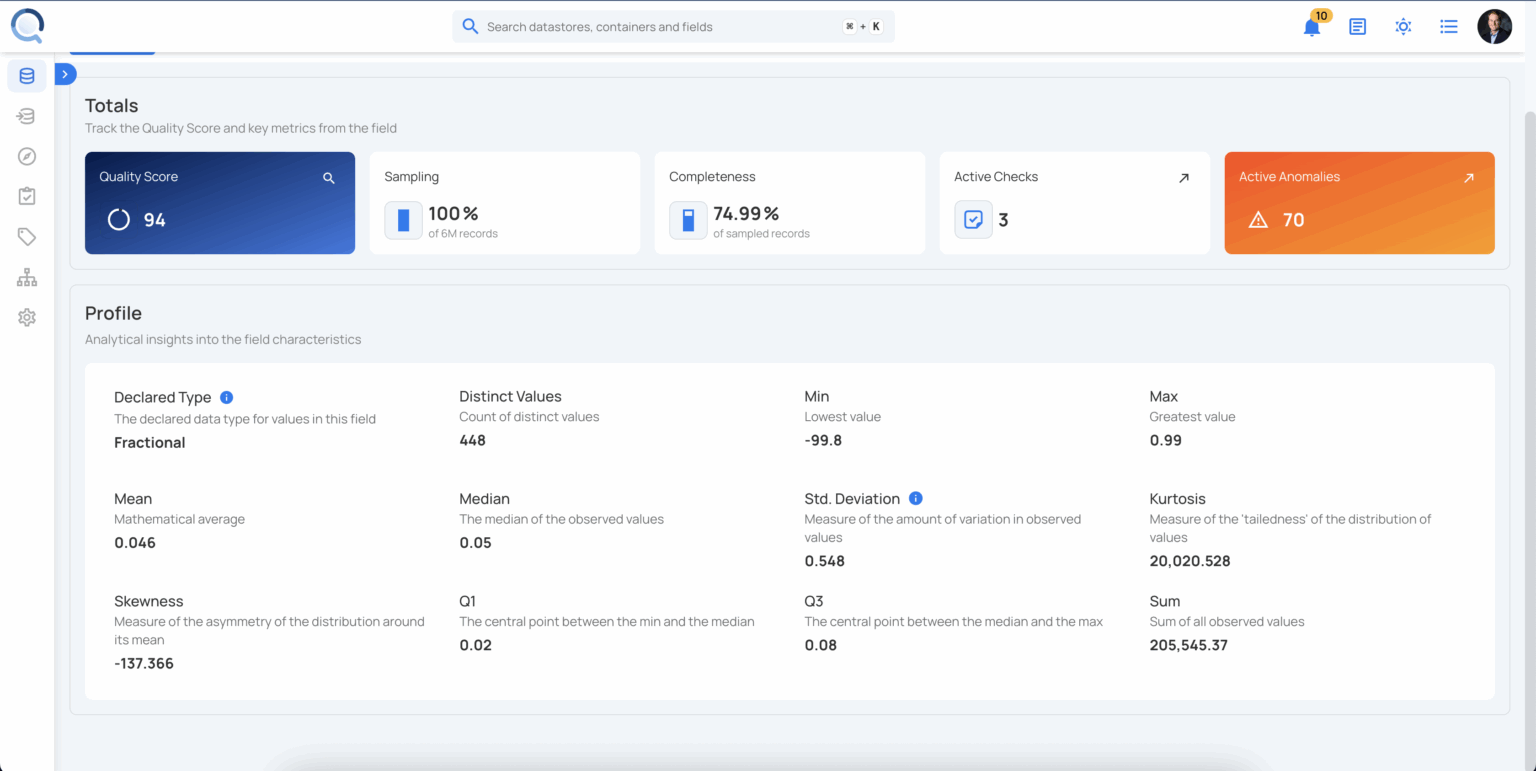1536x771 pixels.
Task: Click the info icon beside Std. Deviation
Action: click(x=919, y=498)
